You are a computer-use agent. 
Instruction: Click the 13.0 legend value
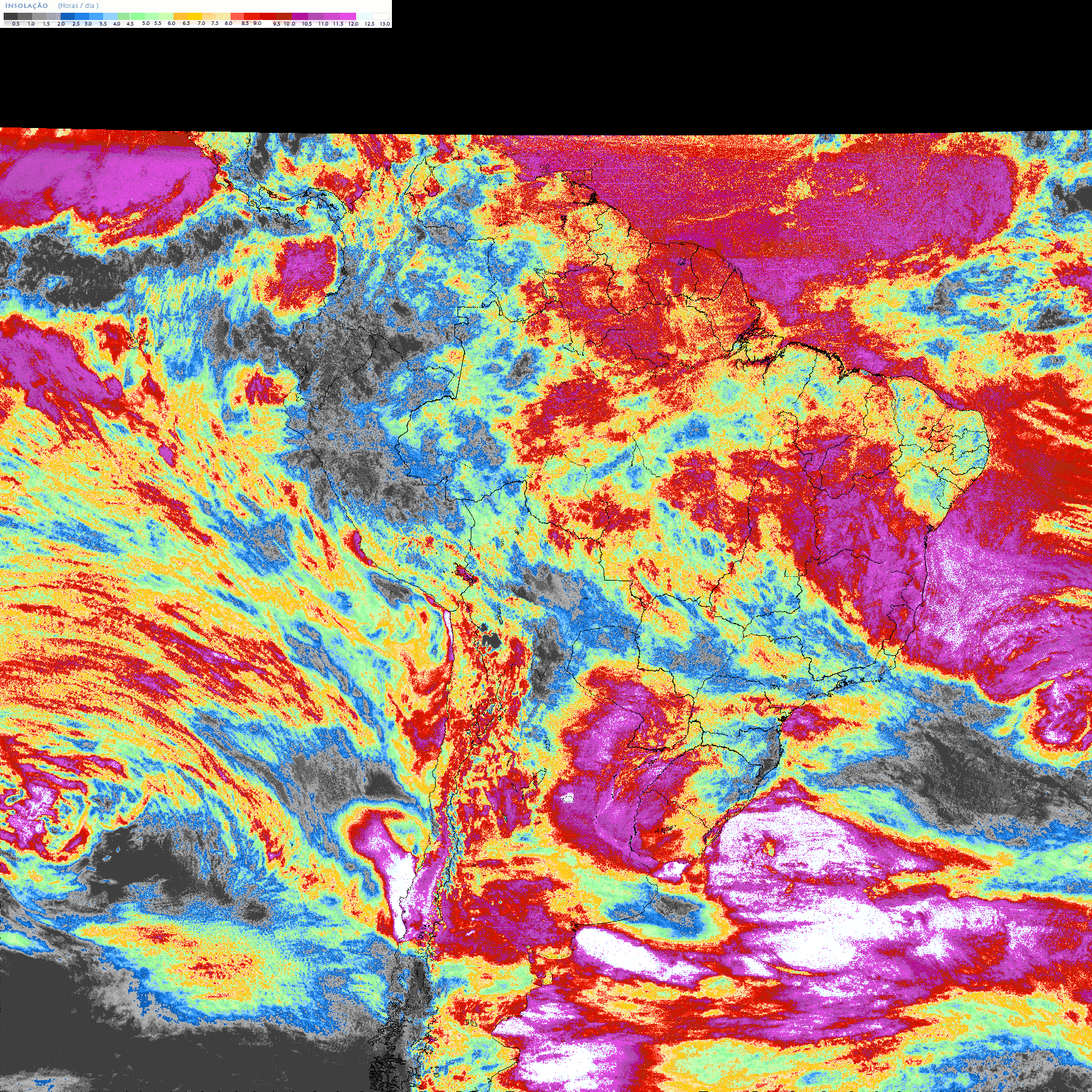coord(385,24)
